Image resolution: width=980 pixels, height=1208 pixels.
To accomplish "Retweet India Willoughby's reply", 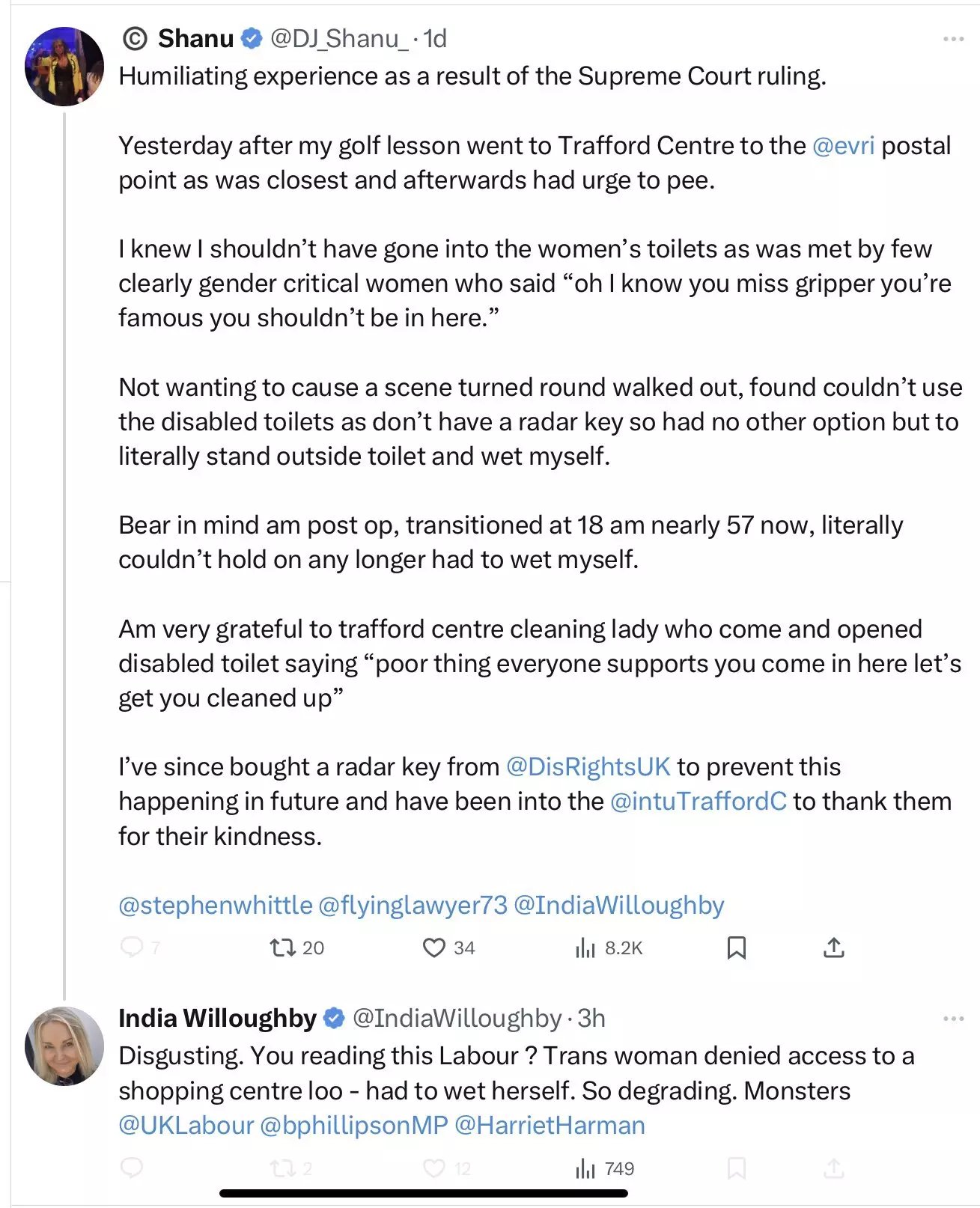I will pyautogui.click(x=283, y=1168).
